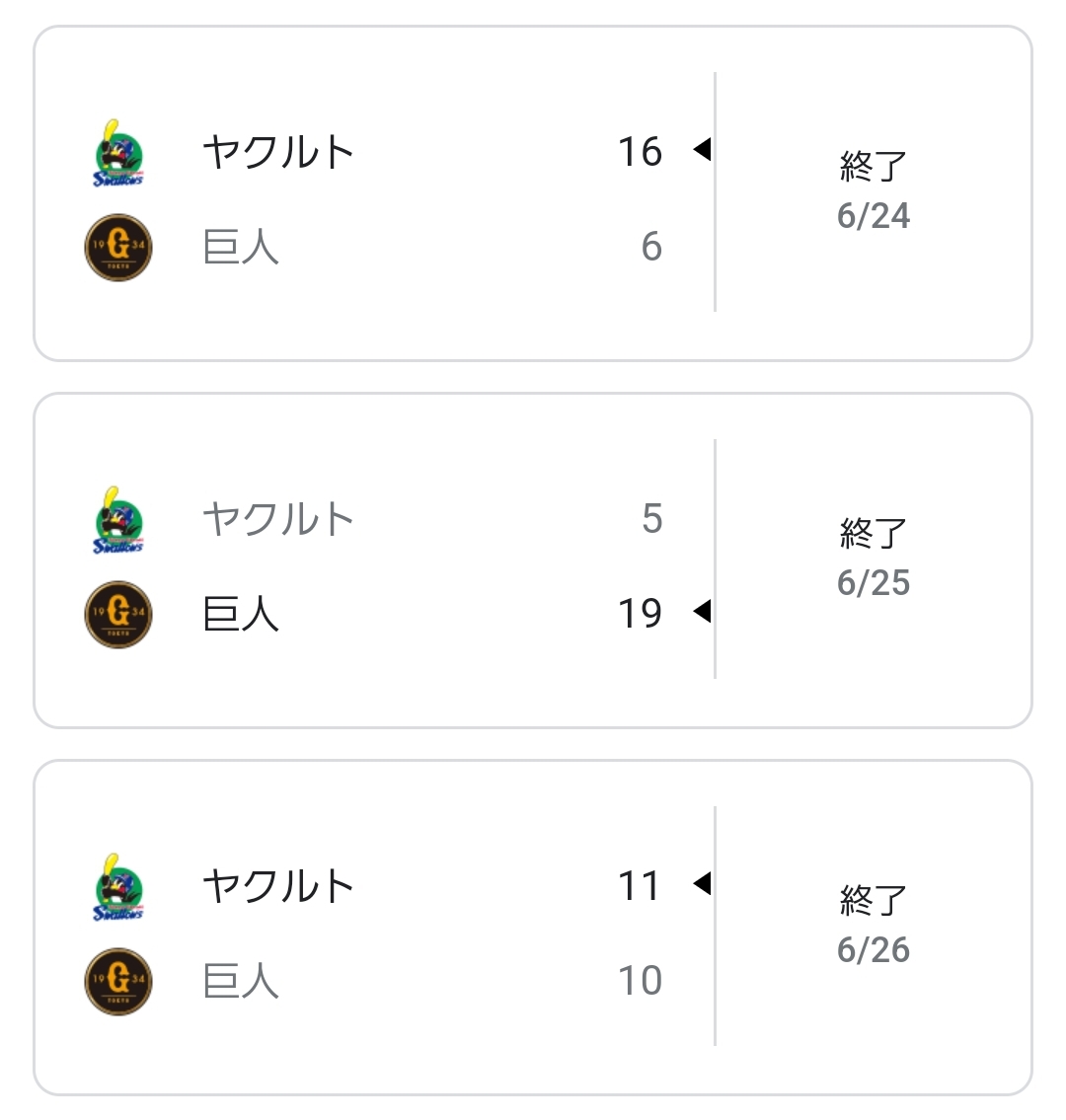Click winner arrow beside score 19
The image size is (1066, 1120).
pos(702,612)
